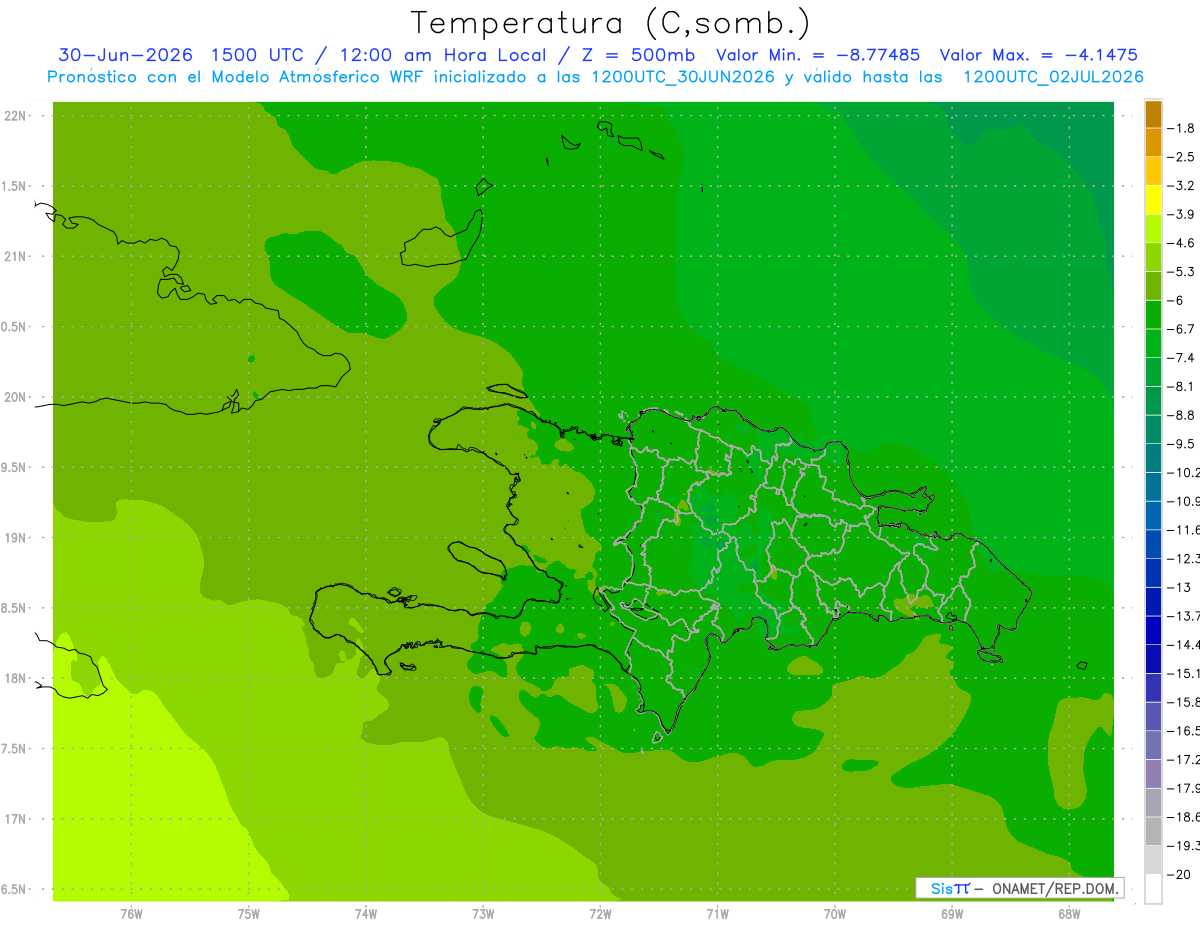Click the "72W" longitude label
The image size is (1200, 927).
(600, 914)
